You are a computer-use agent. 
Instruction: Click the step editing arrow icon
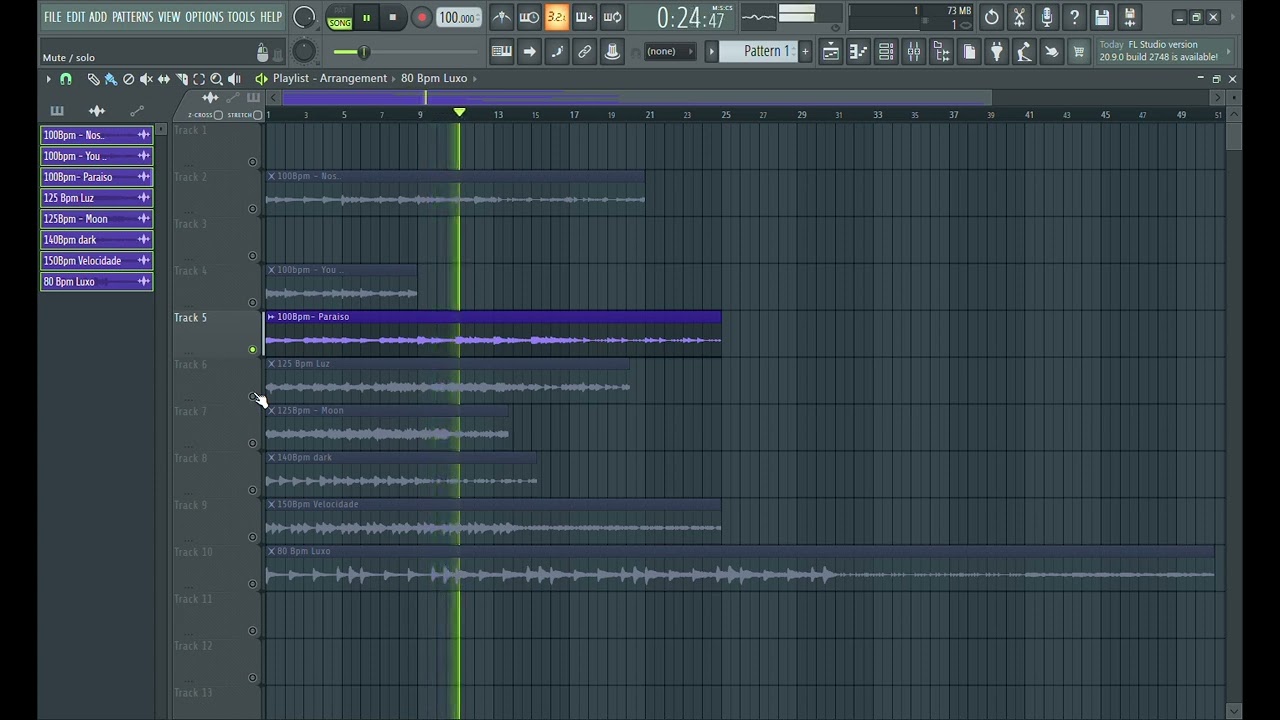tap(529, 52)
